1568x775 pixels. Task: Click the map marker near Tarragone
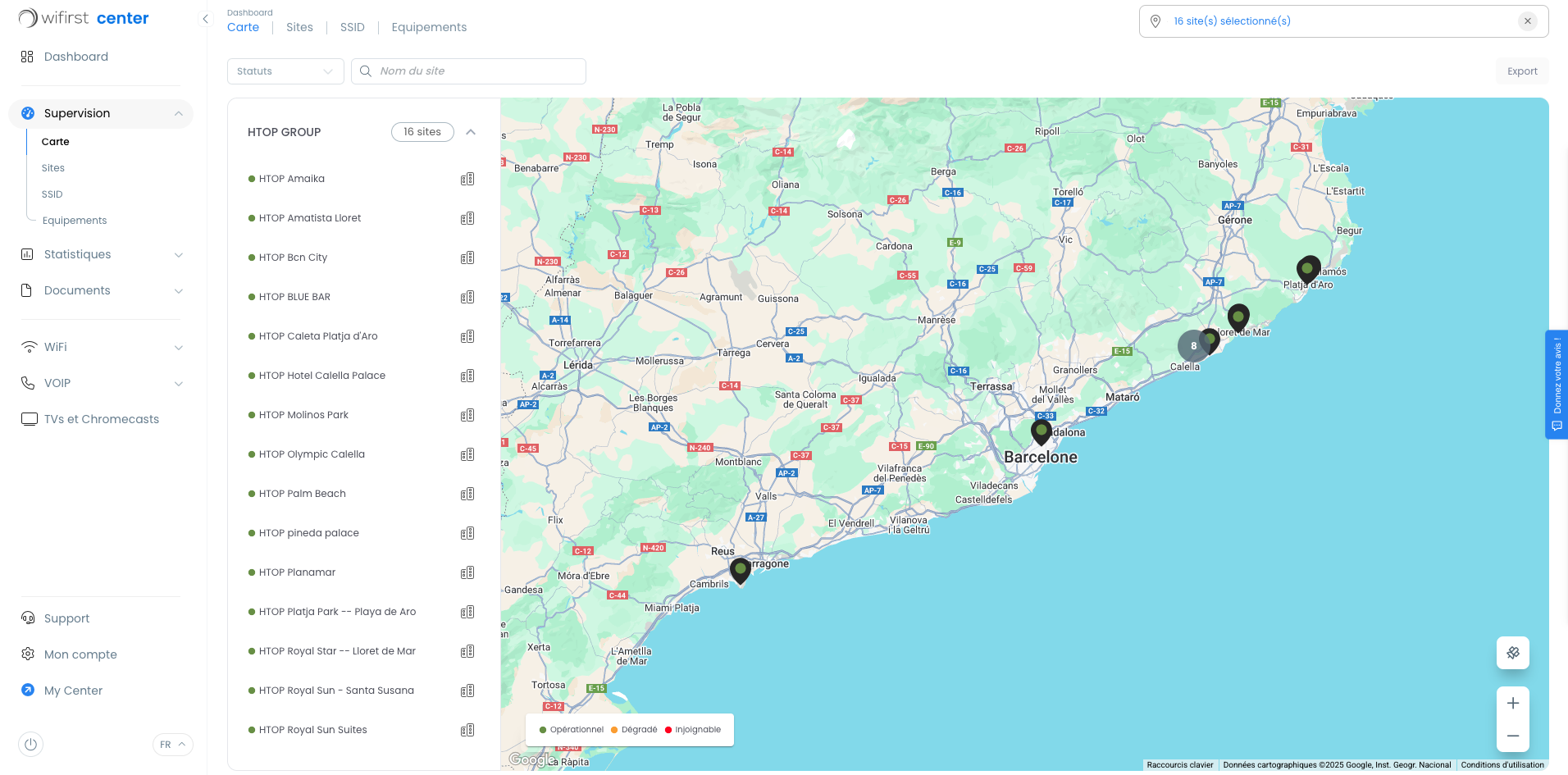(741, 571)
